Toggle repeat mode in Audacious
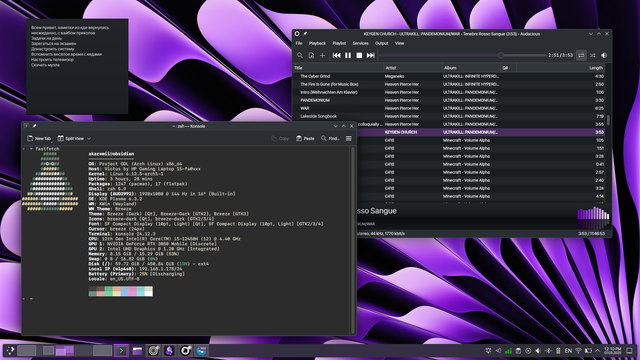Screen dimensions: 640x360 (x=581, y=56)
